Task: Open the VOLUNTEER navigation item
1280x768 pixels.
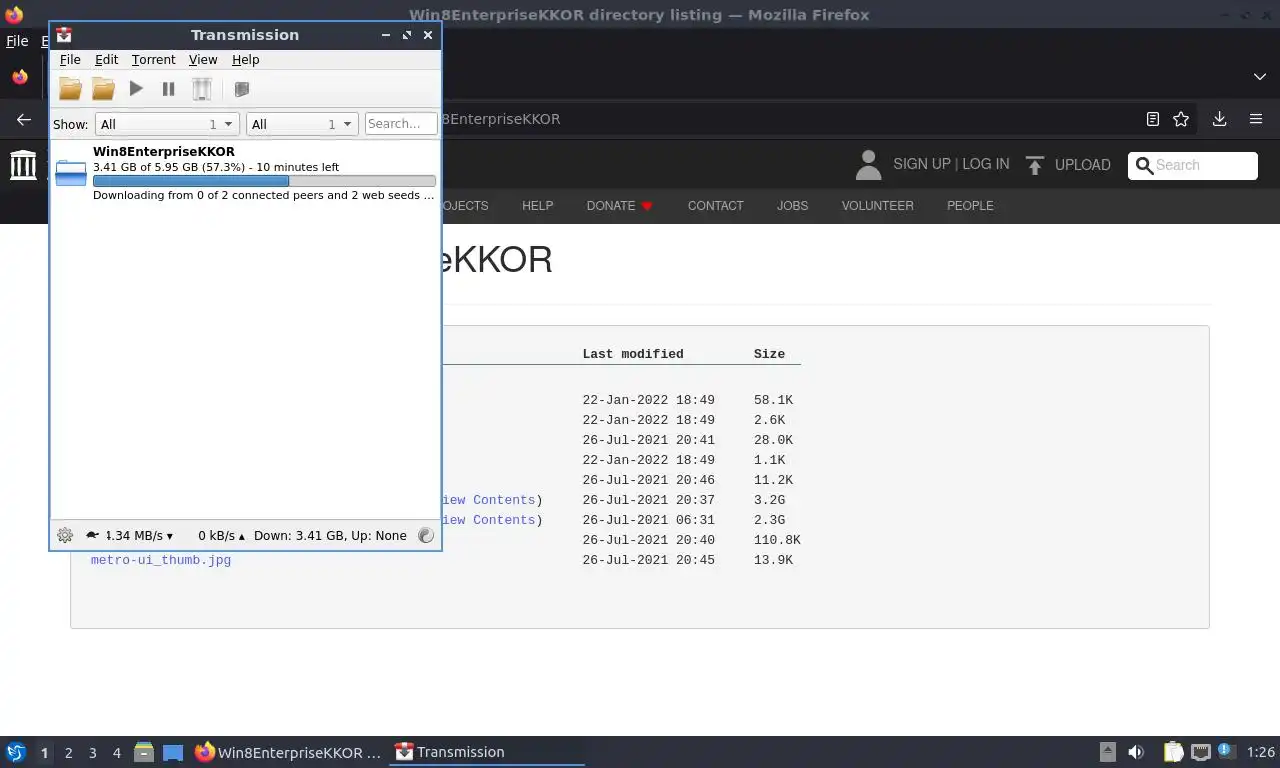Action: tap(877, 205)
